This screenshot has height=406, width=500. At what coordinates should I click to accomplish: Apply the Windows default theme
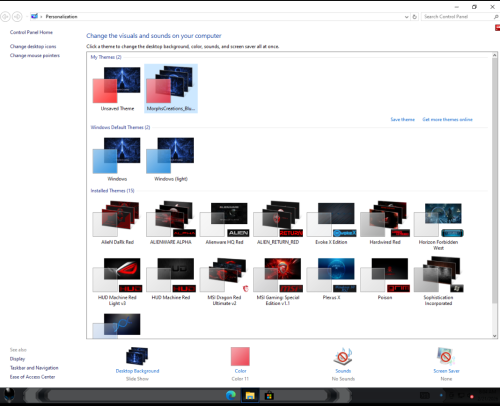click(117, 159)
